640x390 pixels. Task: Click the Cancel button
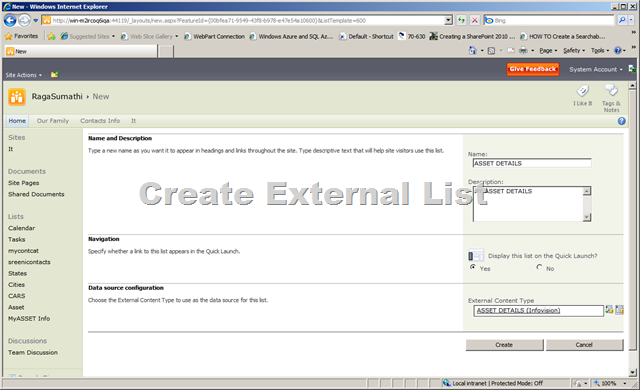coord(584,345)
